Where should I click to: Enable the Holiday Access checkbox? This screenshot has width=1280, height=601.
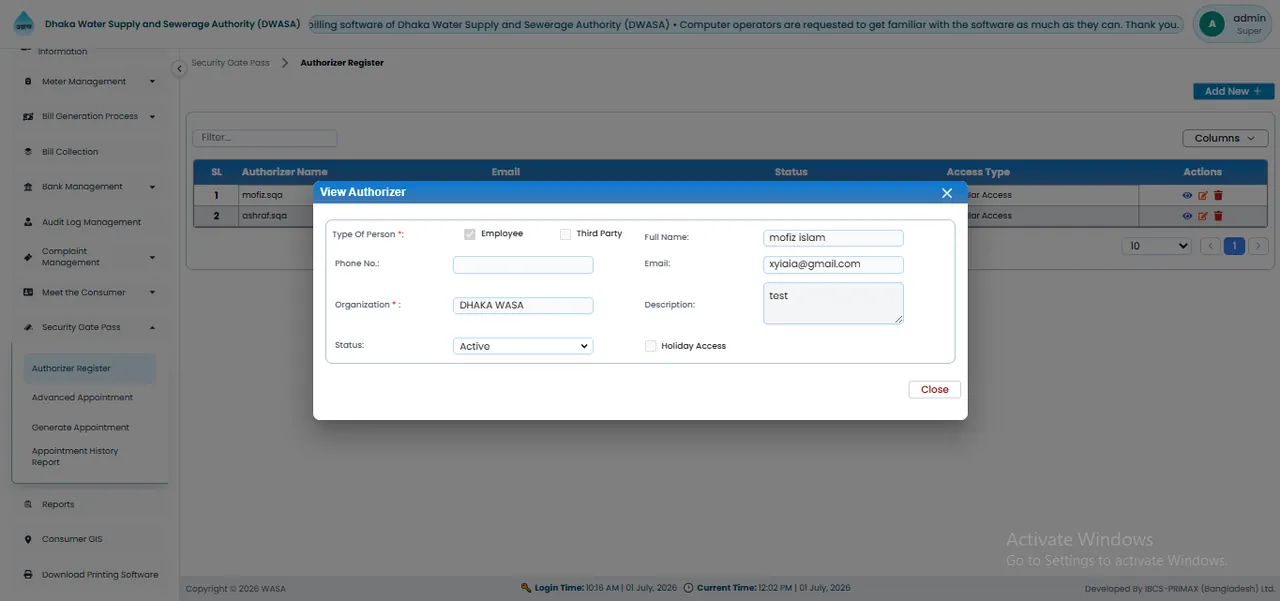tap(650, 346)
